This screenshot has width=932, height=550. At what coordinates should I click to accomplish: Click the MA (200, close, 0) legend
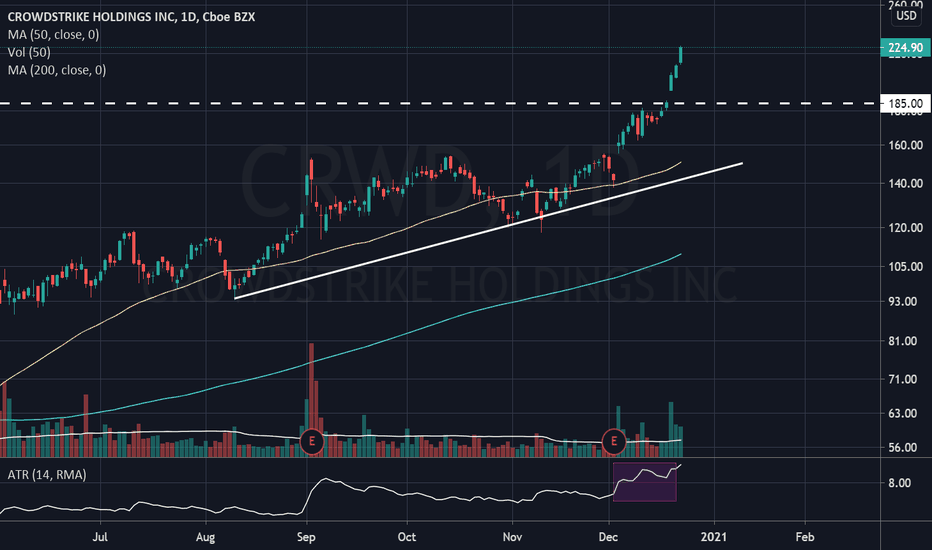point(57,70)
